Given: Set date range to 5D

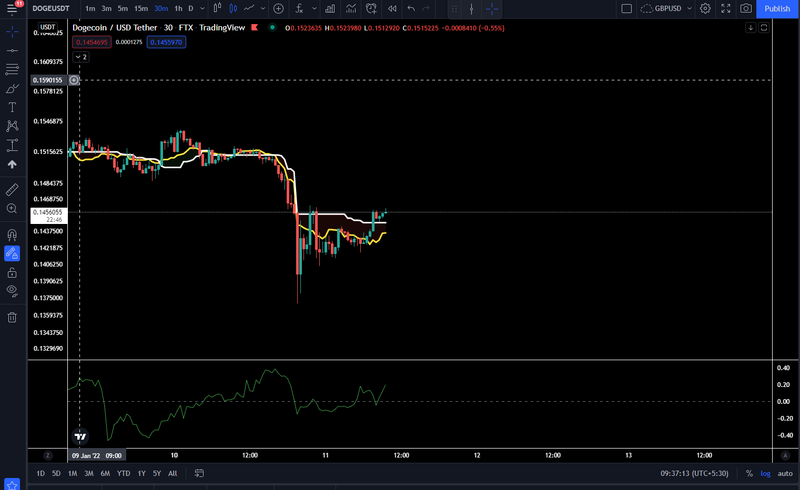Looking at the screenshot, I should [56, 473].
